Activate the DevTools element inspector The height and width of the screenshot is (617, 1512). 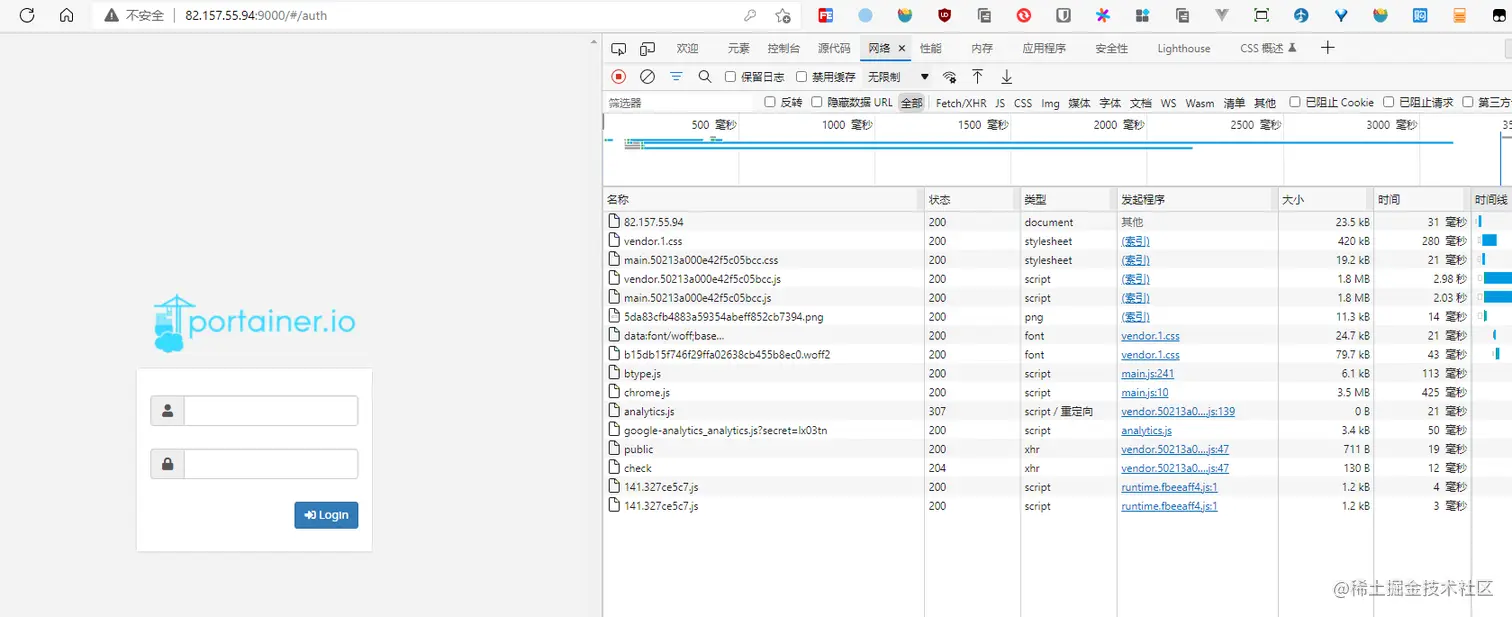tap(619, 48)
